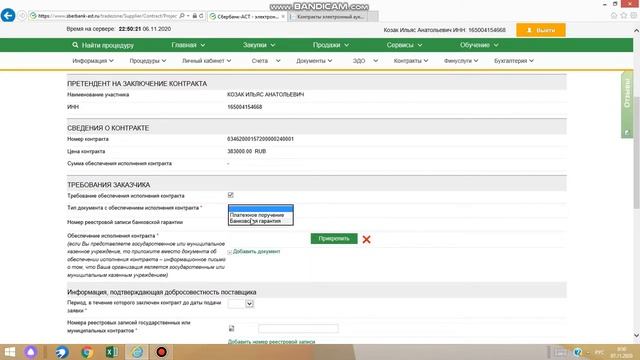Open the favorites star icon
This screenshot has width=640, height=360.
[624, 16]
